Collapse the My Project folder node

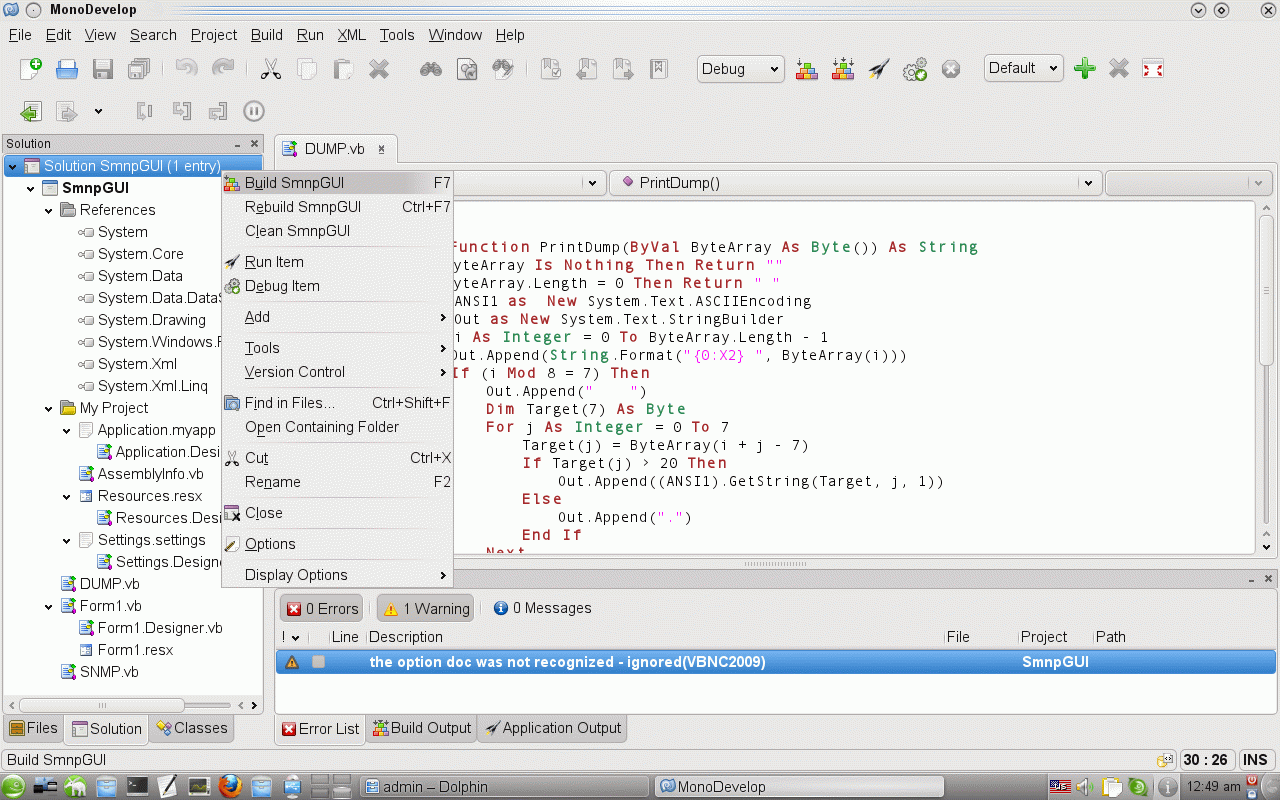tap(49, 408)
